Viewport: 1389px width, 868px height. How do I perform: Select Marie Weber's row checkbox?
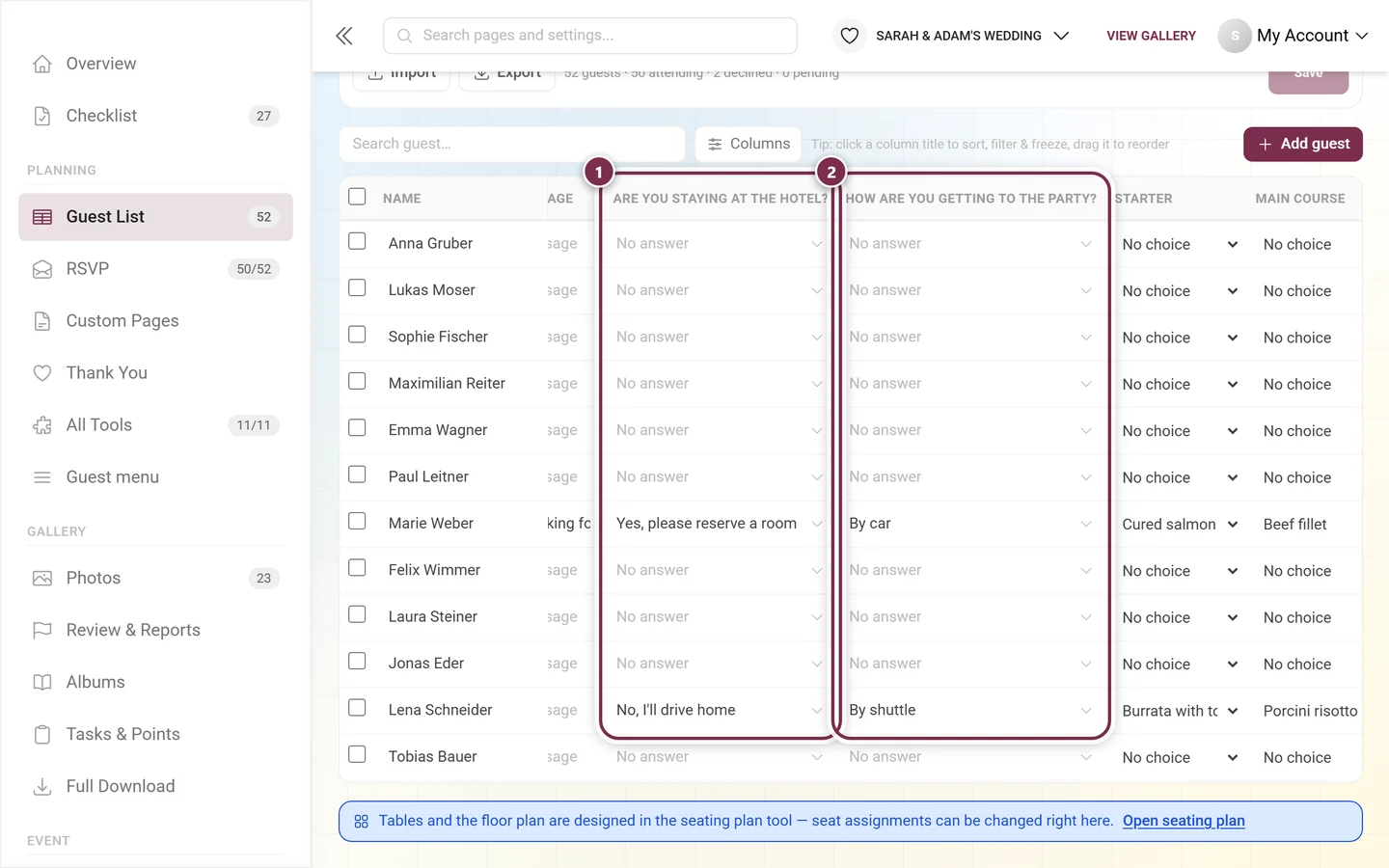point(357,521)
